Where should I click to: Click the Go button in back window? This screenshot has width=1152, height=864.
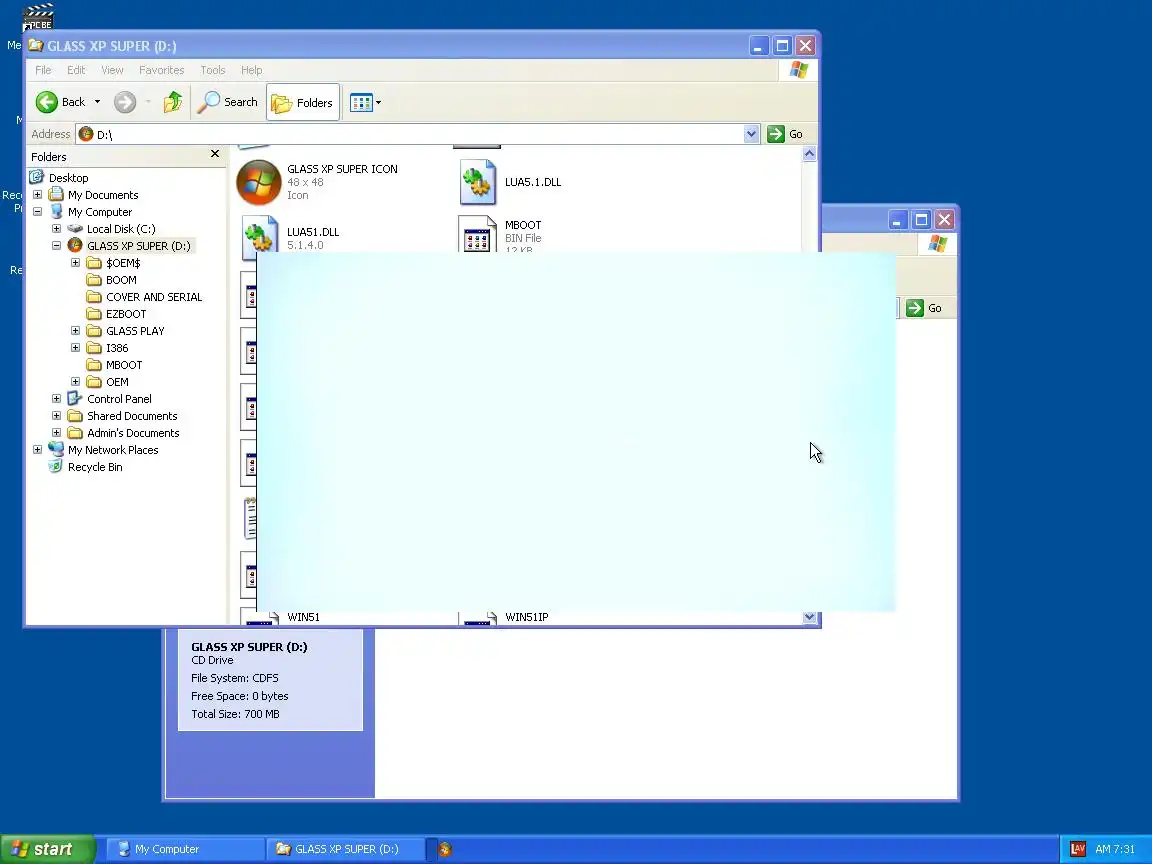[x=924, y=308]
